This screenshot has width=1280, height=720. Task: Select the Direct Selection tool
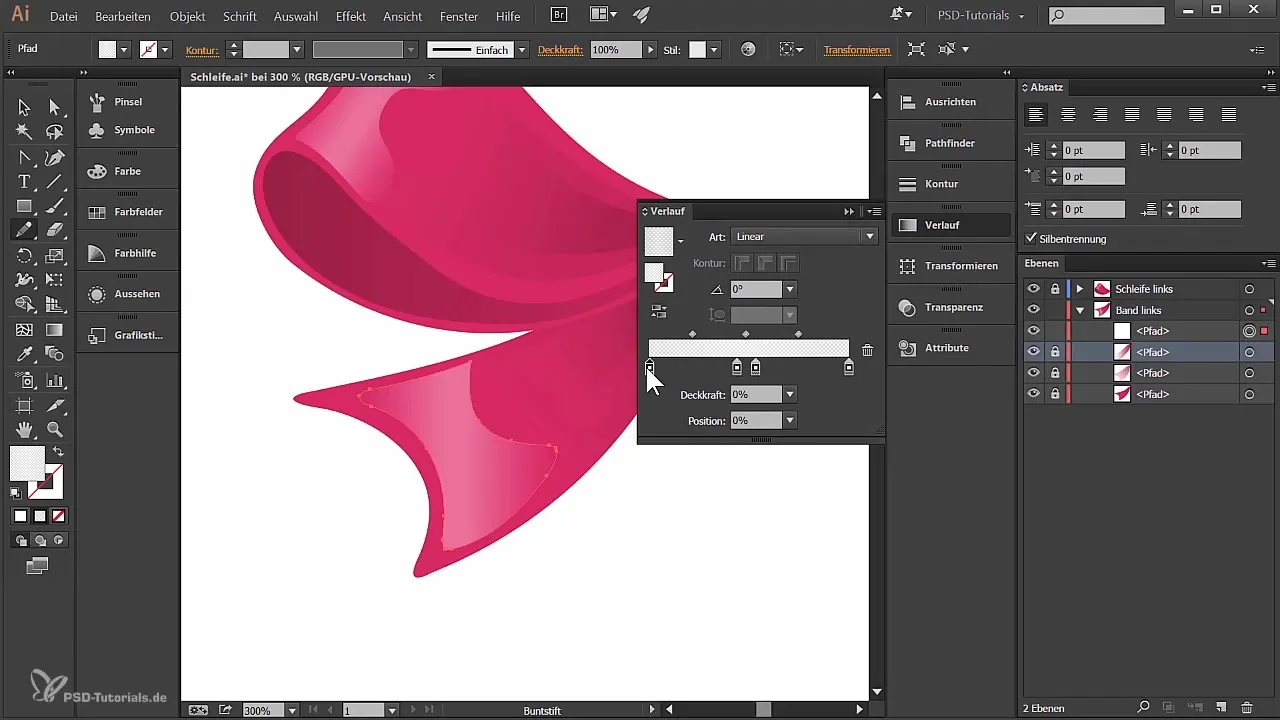coord(54,107)
